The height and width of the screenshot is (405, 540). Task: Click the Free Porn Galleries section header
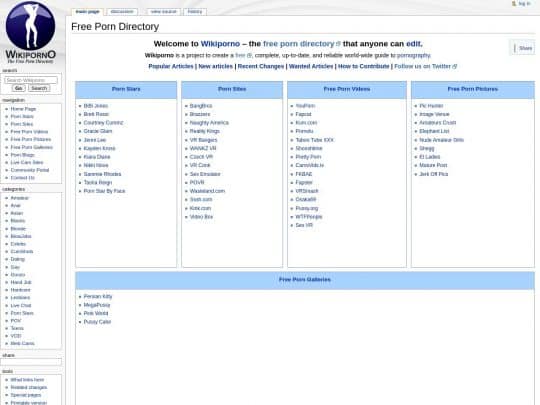coord(304,279)
